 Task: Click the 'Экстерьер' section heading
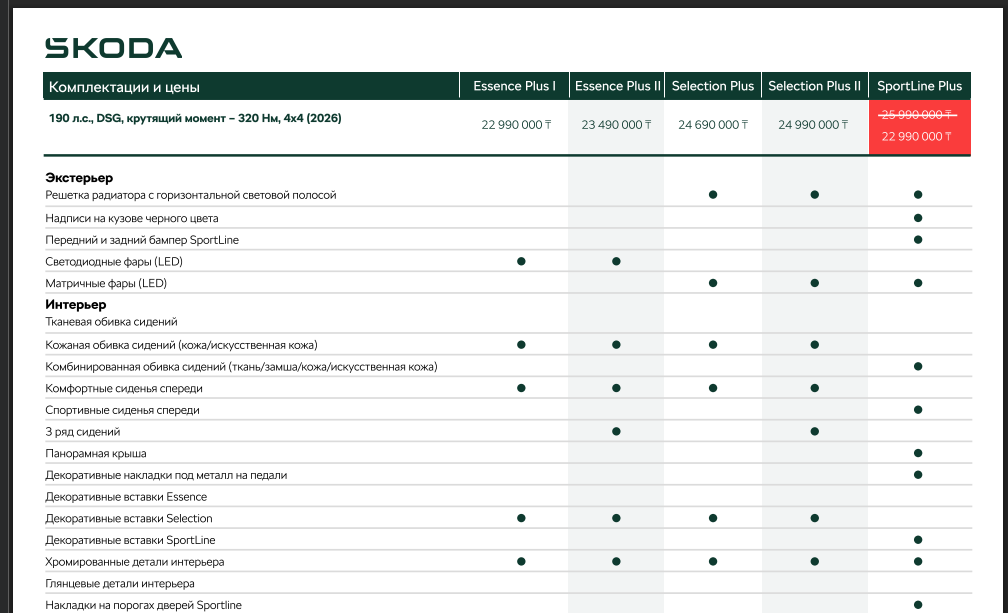79,178
